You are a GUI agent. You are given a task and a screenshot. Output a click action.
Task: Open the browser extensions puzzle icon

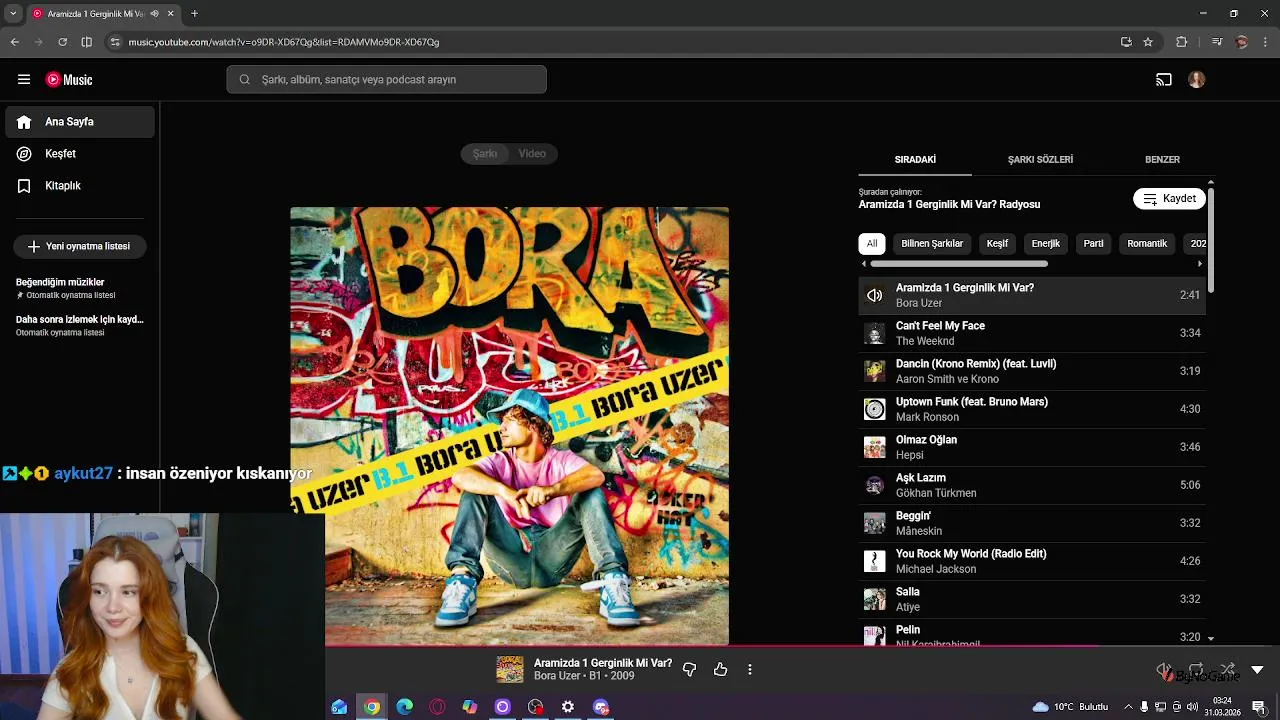[1182, 42]
